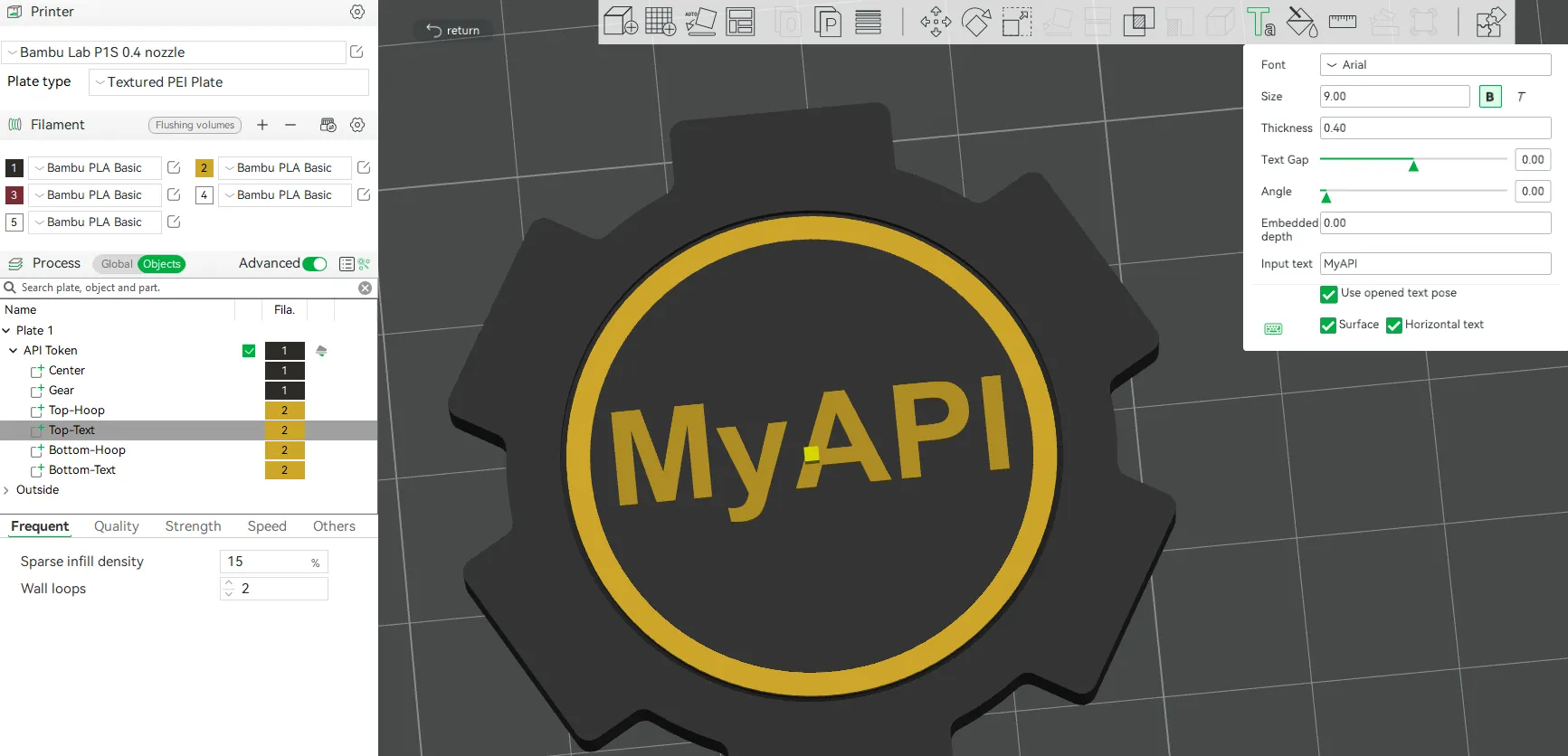Select the Scale tool in toolbar
Screen dimensions: 1568x756
1016,22
